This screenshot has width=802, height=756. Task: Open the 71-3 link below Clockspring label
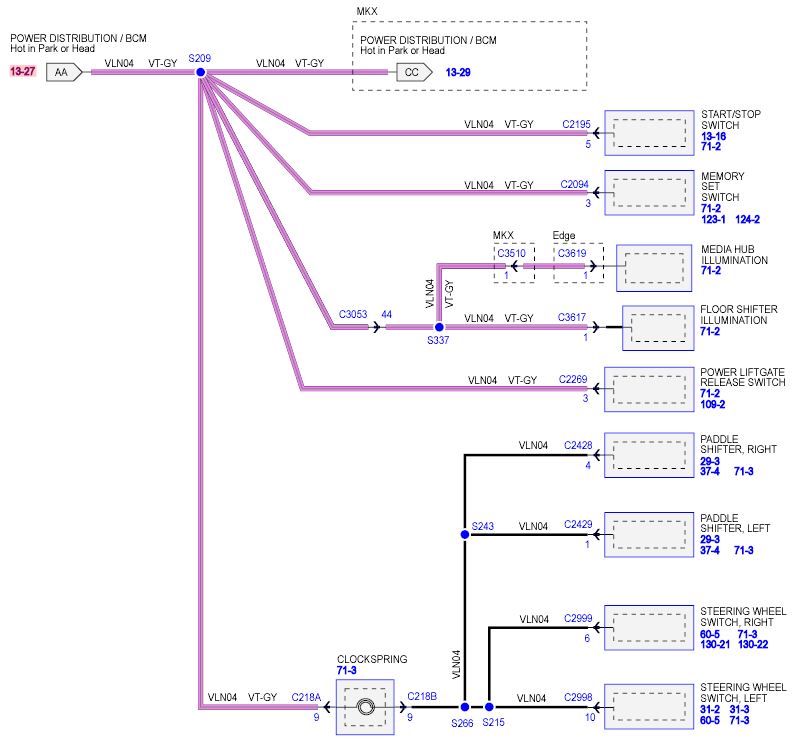[x=348, y=672]
